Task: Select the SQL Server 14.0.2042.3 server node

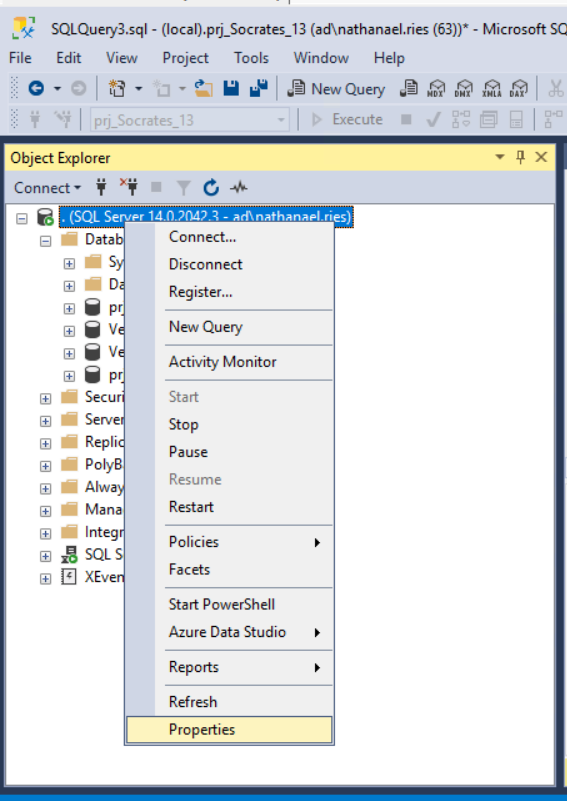Action: point(206,217)
